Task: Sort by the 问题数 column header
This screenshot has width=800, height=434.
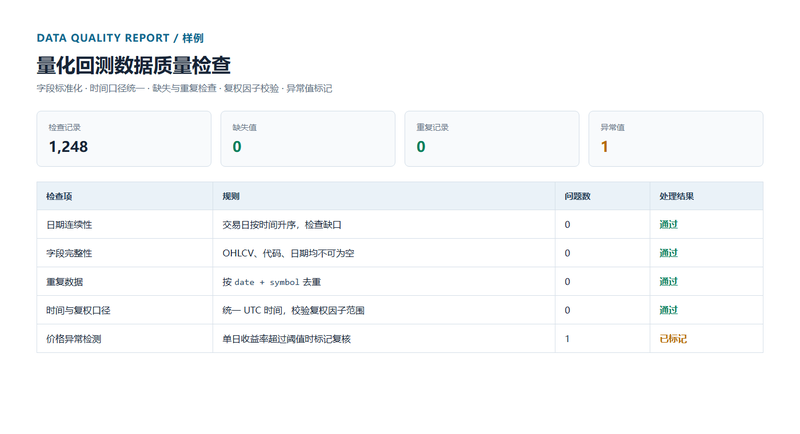Action: coord(577,196)
